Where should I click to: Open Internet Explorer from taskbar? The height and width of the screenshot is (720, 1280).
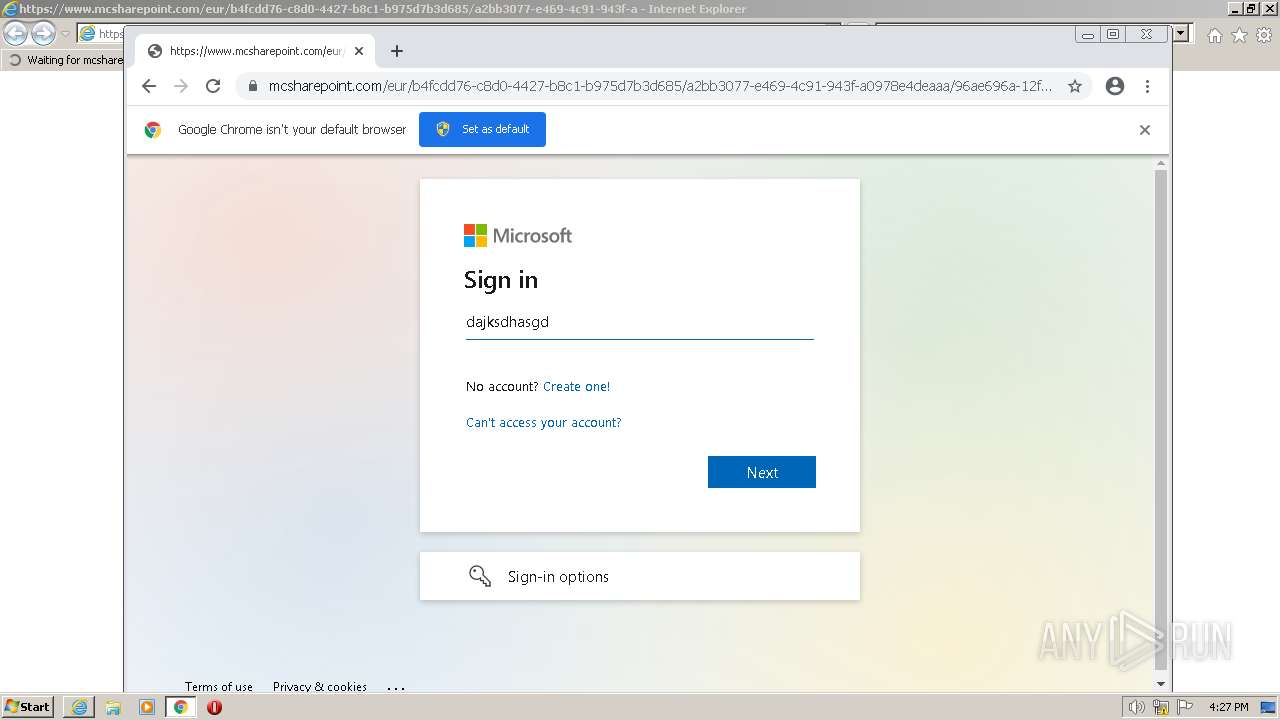tap(79, 707)
